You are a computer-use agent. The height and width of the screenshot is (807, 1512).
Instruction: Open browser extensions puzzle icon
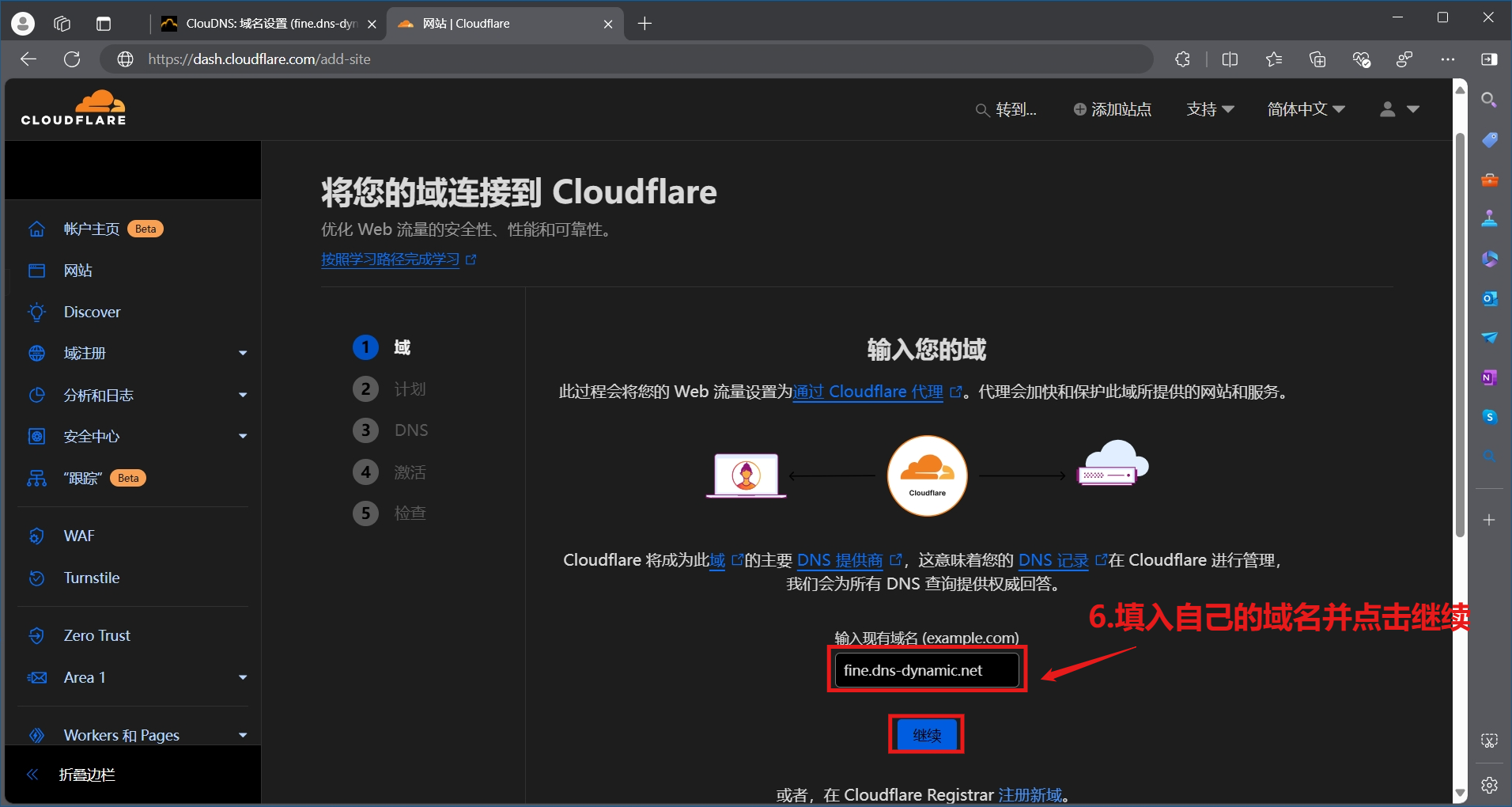click(x=1182, y=59)
